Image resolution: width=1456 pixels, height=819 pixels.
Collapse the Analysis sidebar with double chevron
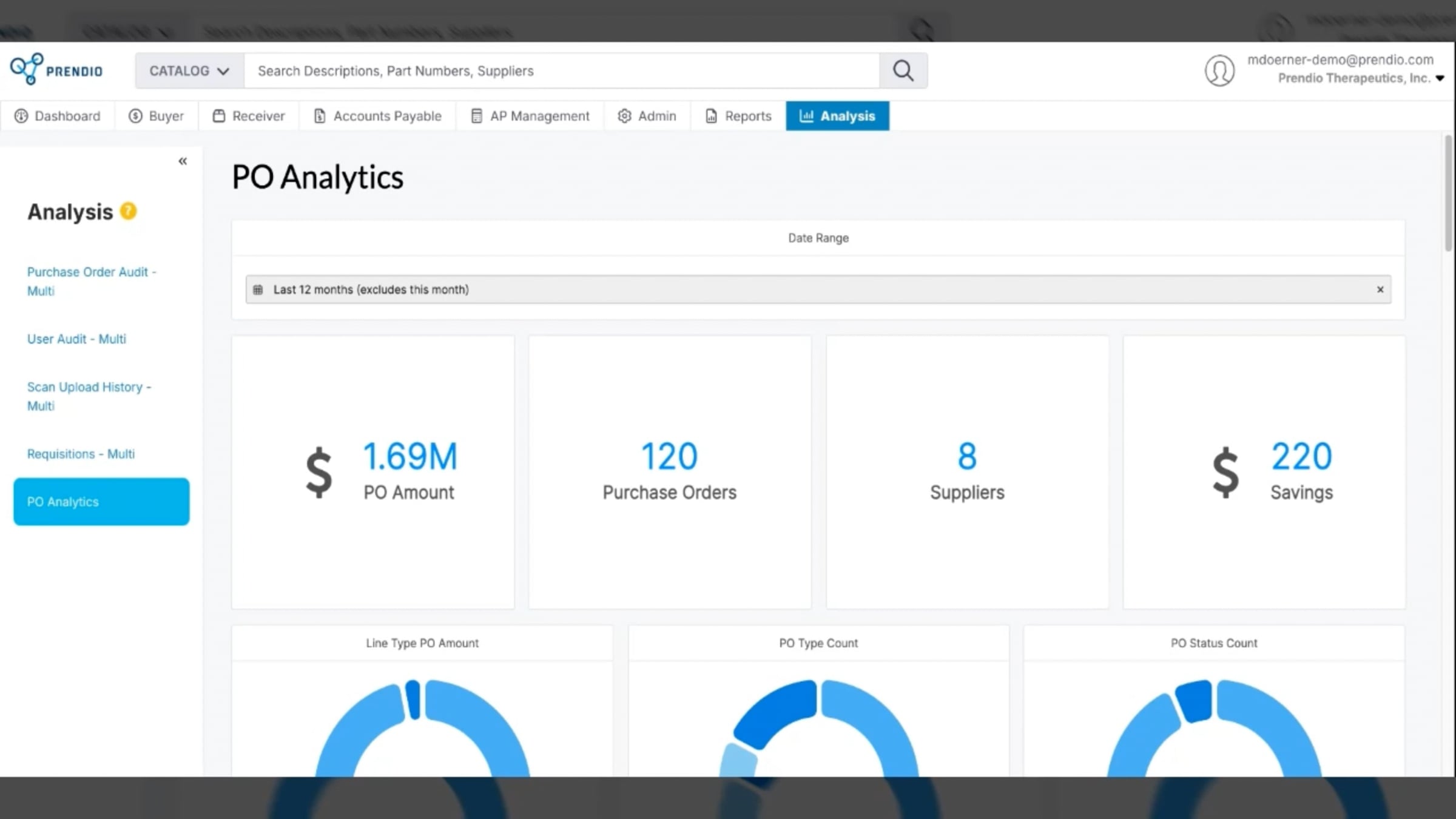click(x=183, y=161)
